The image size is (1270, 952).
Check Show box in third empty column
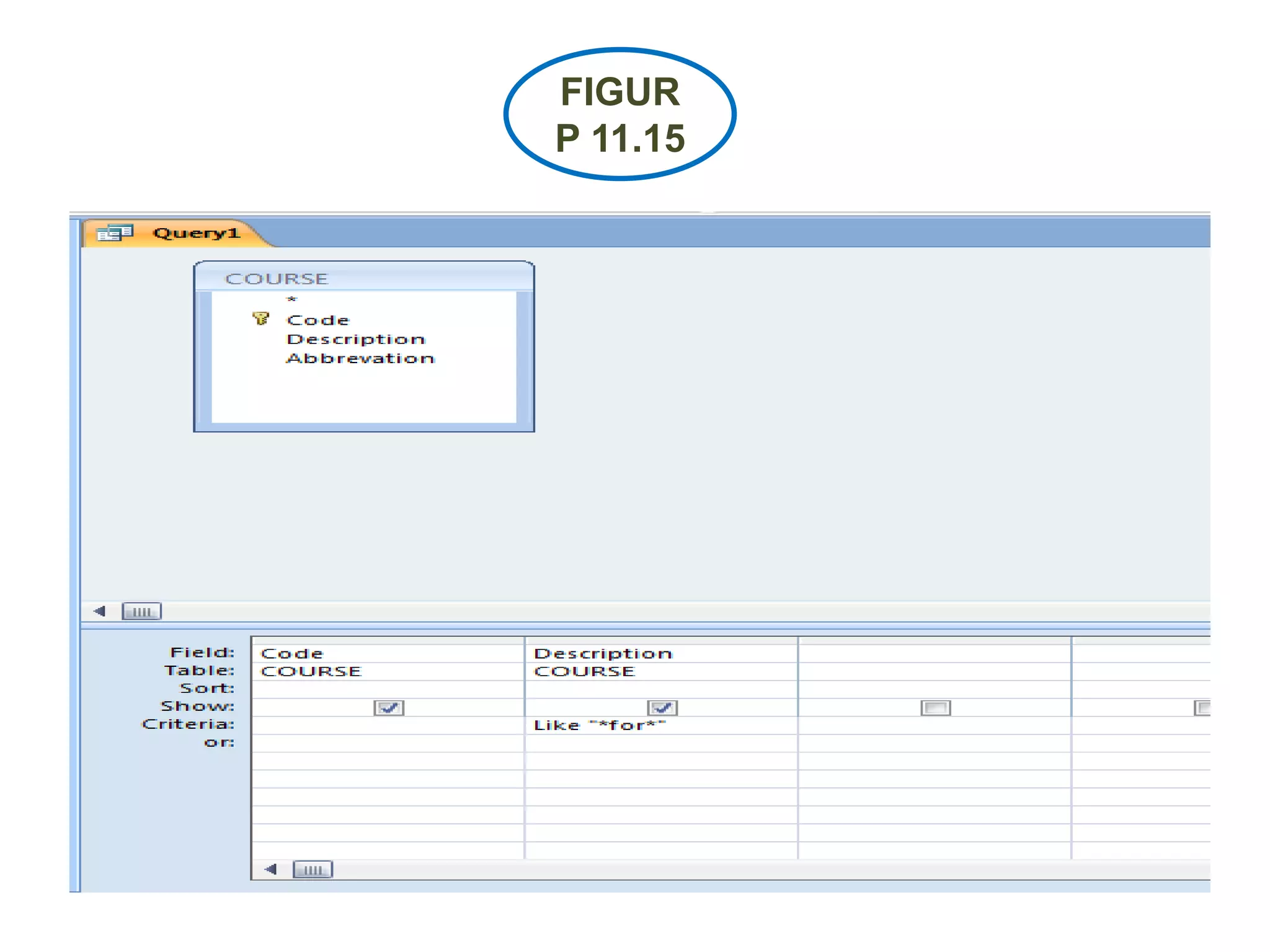936,708
